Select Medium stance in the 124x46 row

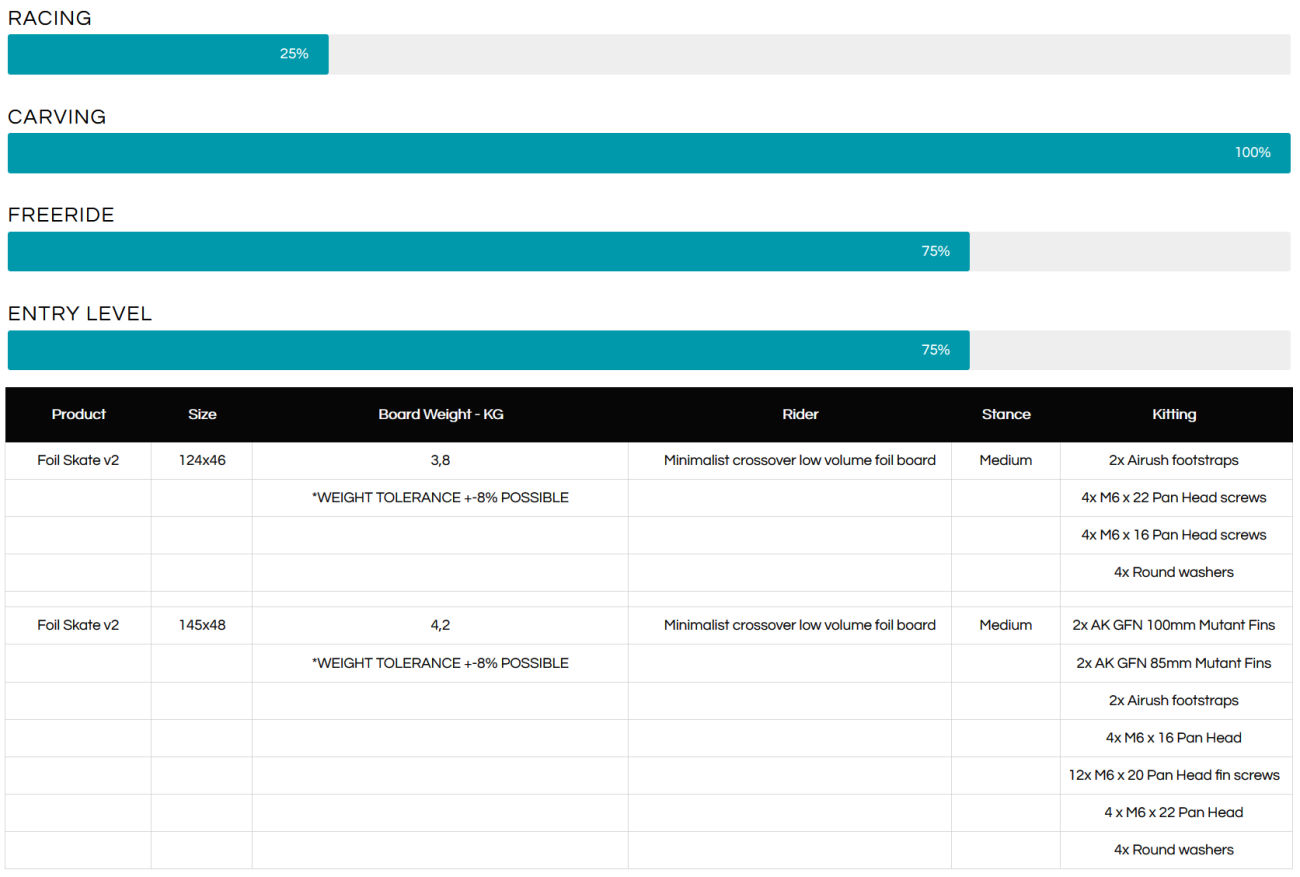pyautogui.click(x=1006, y=461)
